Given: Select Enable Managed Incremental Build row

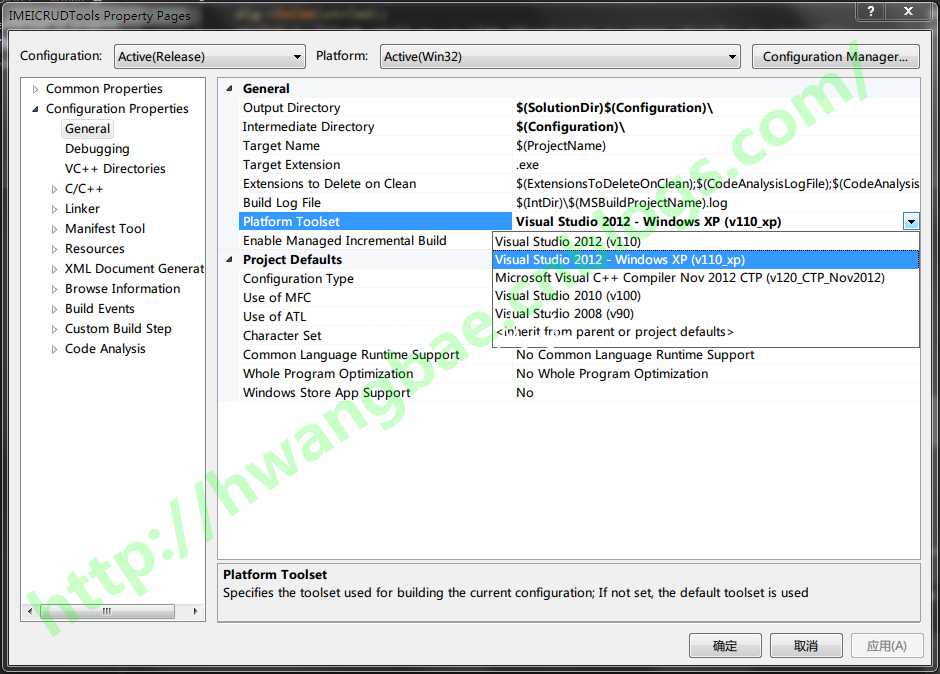Looking at the screenshot, I should tap(366, 240).
